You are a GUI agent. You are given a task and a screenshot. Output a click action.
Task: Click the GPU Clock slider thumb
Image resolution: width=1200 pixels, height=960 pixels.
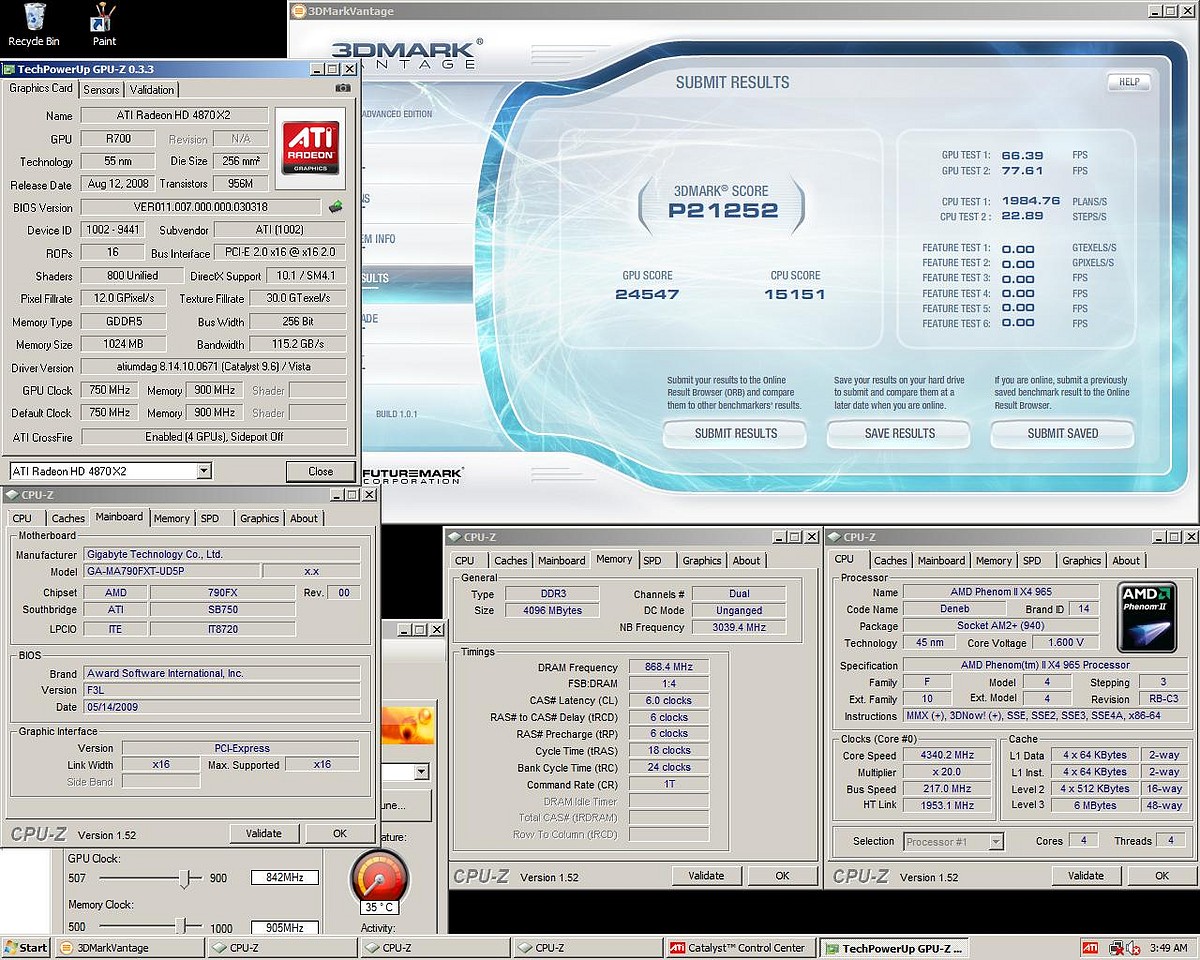[185, 878]
